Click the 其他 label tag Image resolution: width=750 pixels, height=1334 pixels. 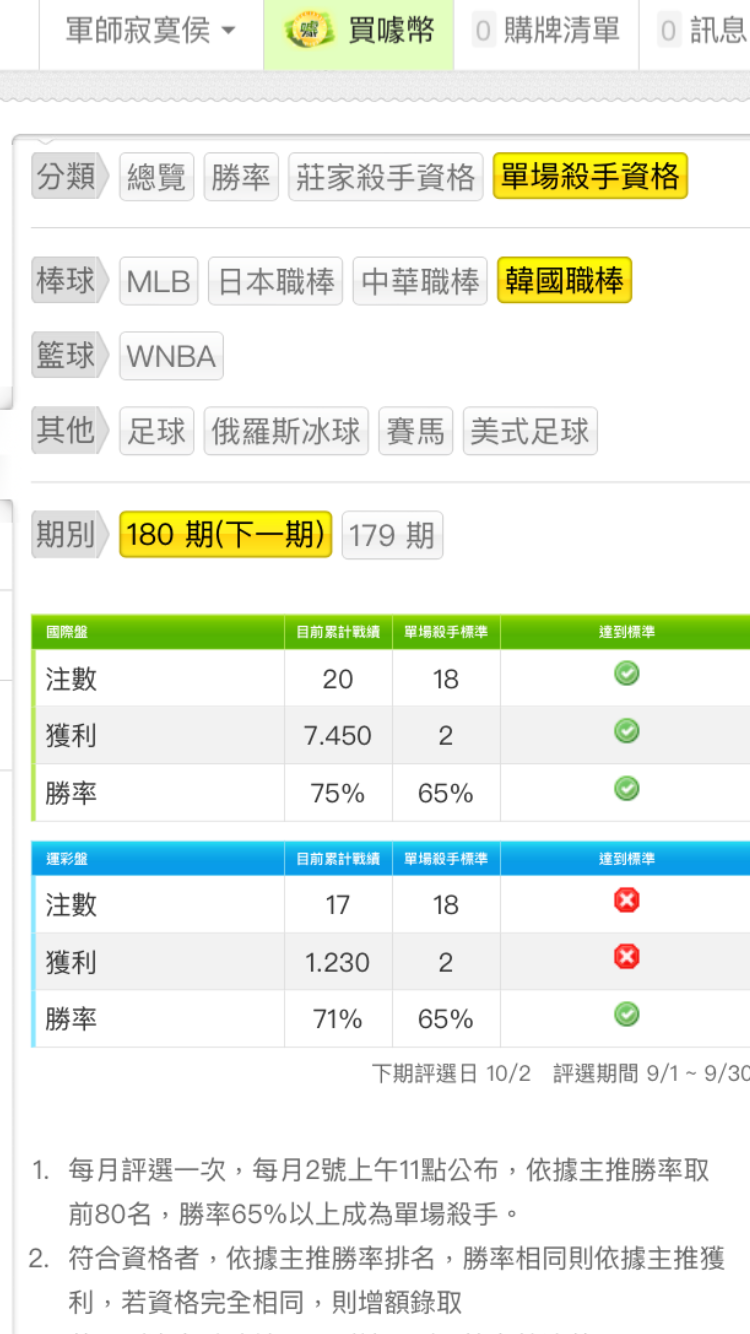pos(70,431)
